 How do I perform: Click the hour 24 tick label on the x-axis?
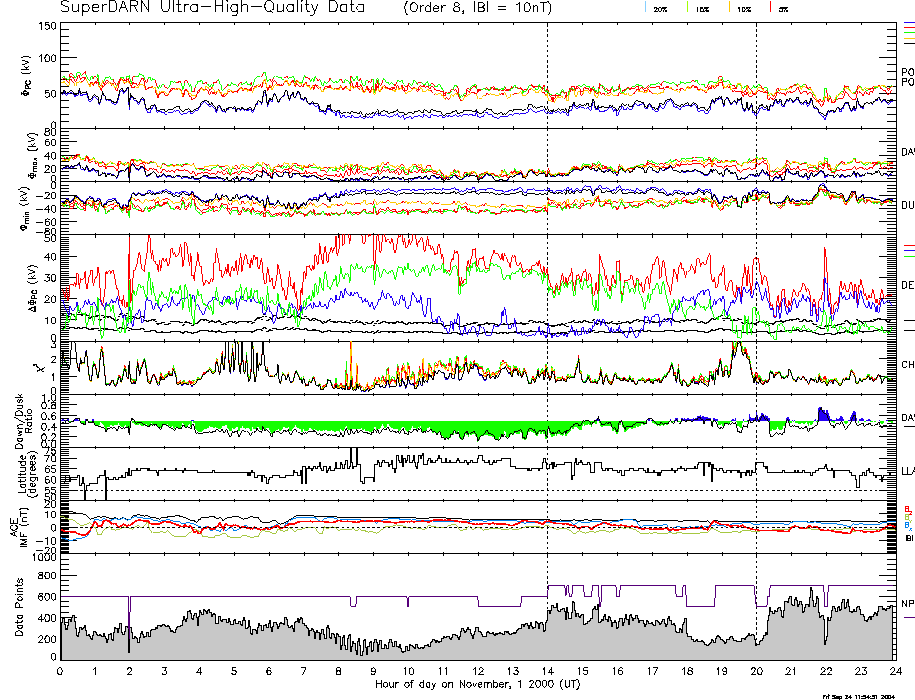click(x=895, y=671)
